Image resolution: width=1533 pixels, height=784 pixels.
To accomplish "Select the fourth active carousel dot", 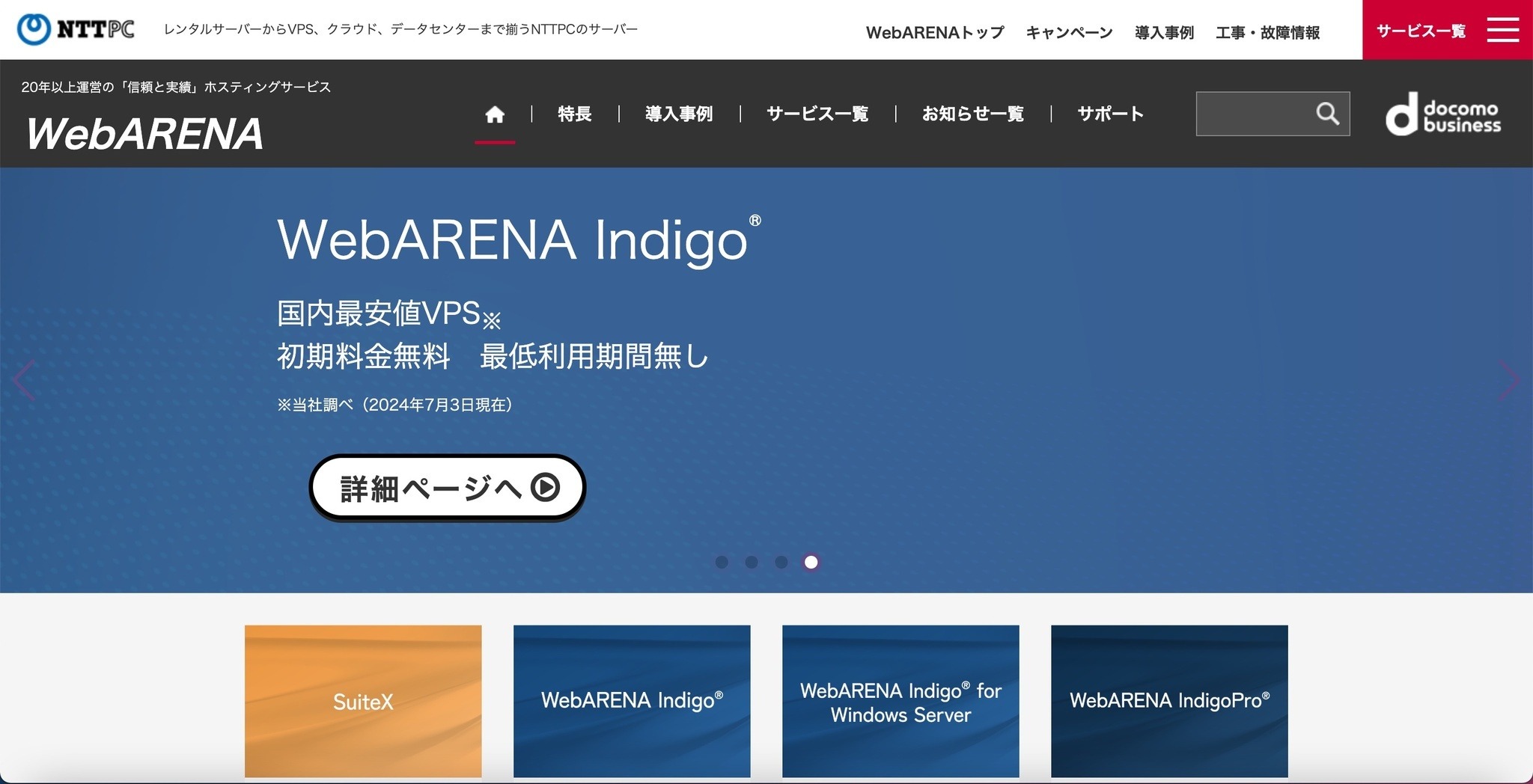I will pyautogui.click(x=811, y=562).
